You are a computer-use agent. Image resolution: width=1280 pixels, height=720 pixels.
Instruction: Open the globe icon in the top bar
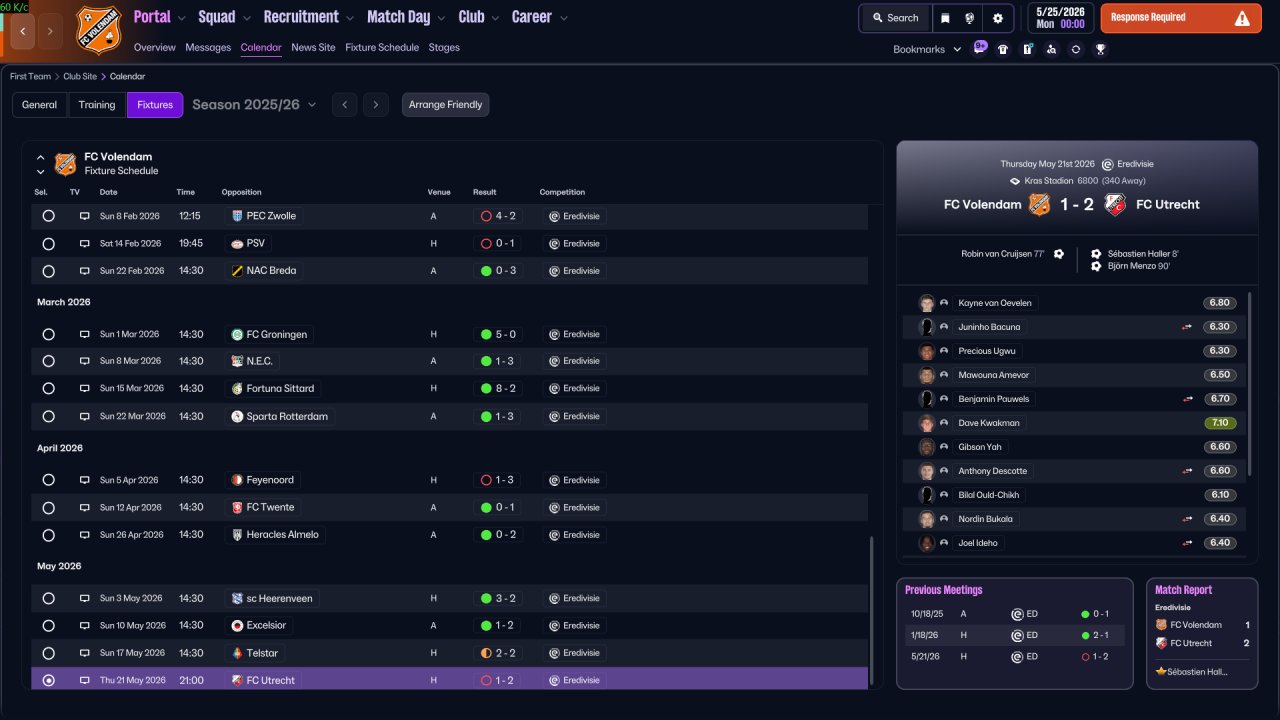(x=970, y=18)
